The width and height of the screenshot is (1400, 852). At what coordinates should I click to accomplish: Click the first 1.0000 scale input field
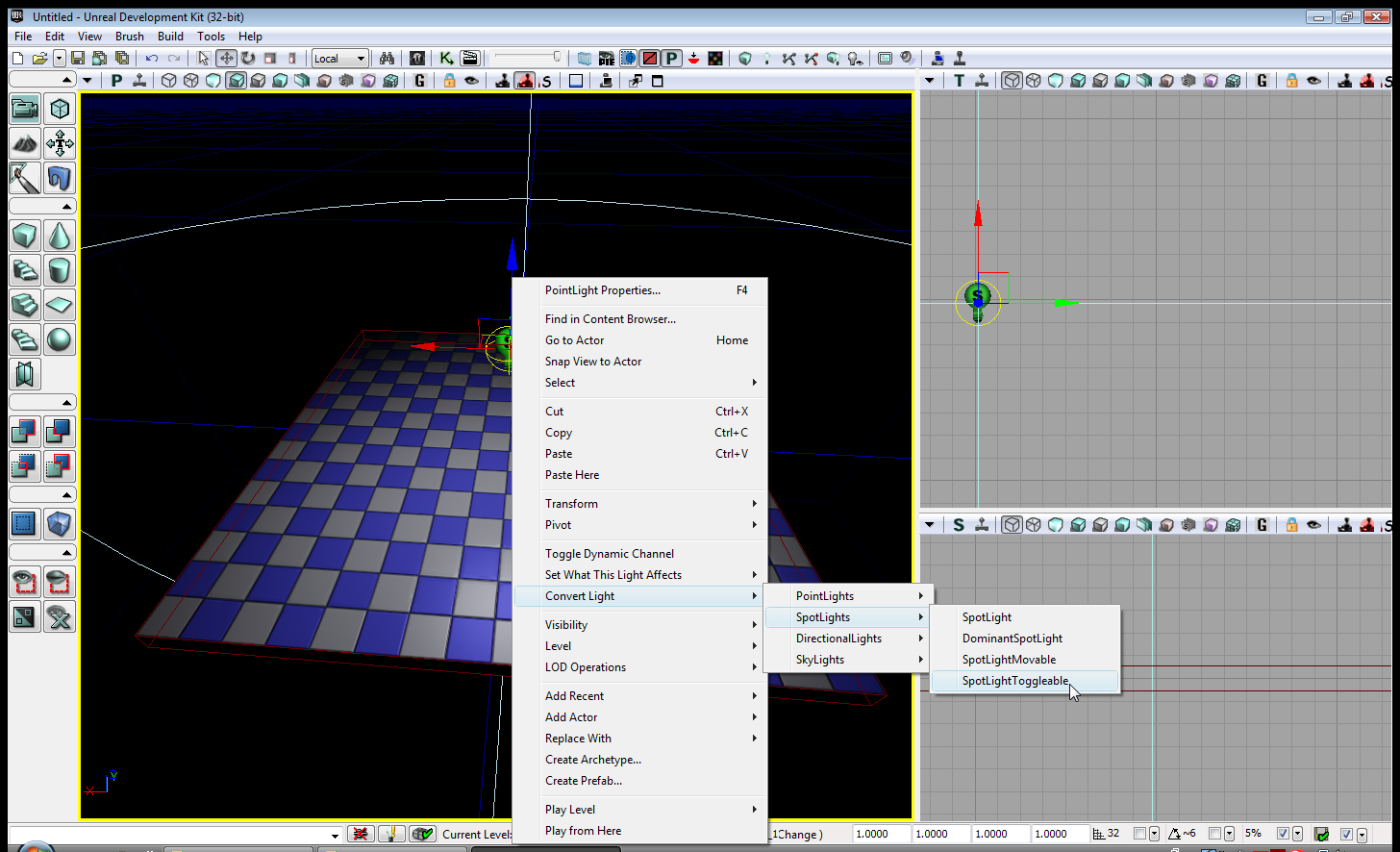[880, 834]
